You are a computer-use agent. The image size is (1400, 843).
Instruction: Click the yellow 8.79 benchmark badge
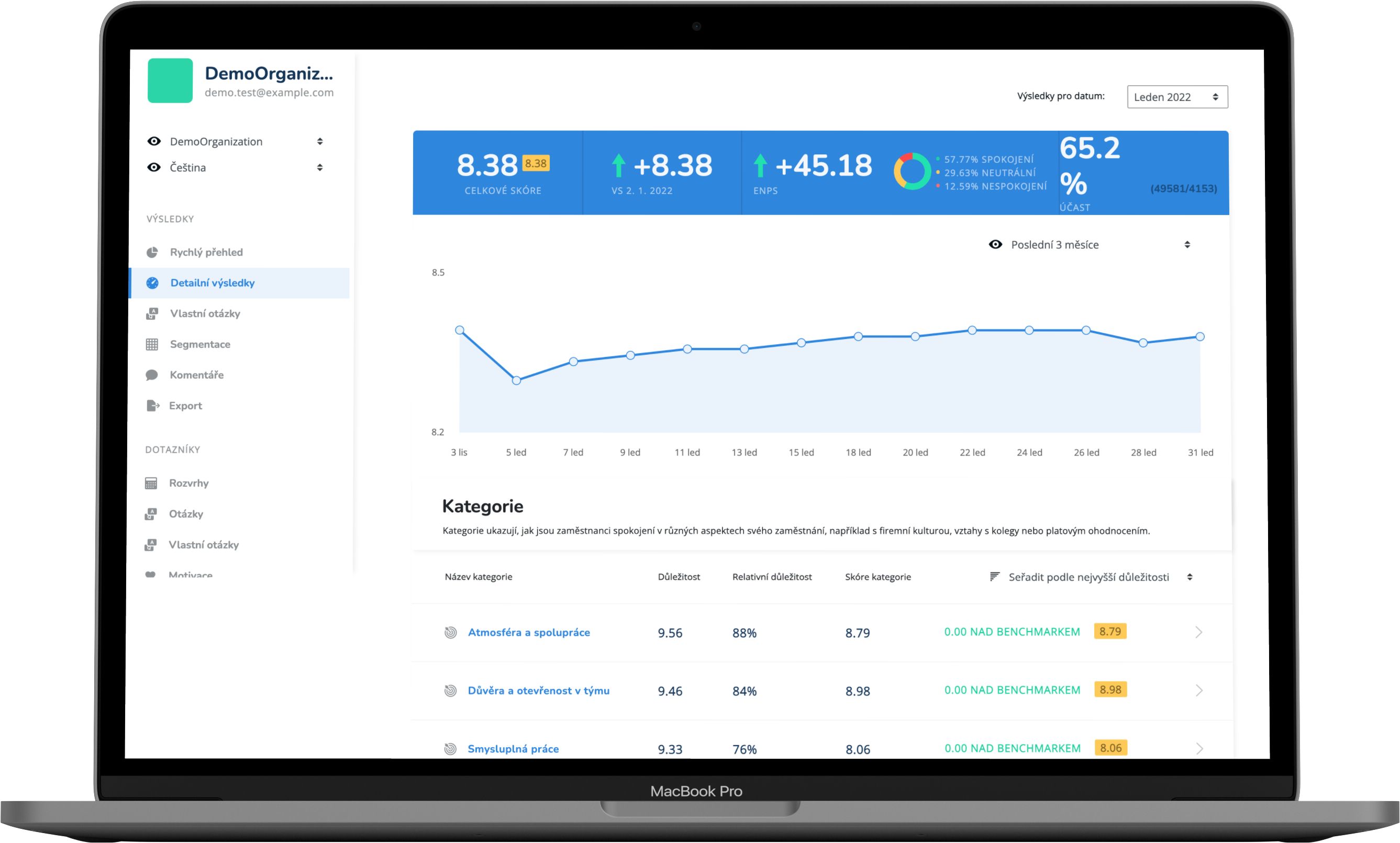click(1110, 632)
